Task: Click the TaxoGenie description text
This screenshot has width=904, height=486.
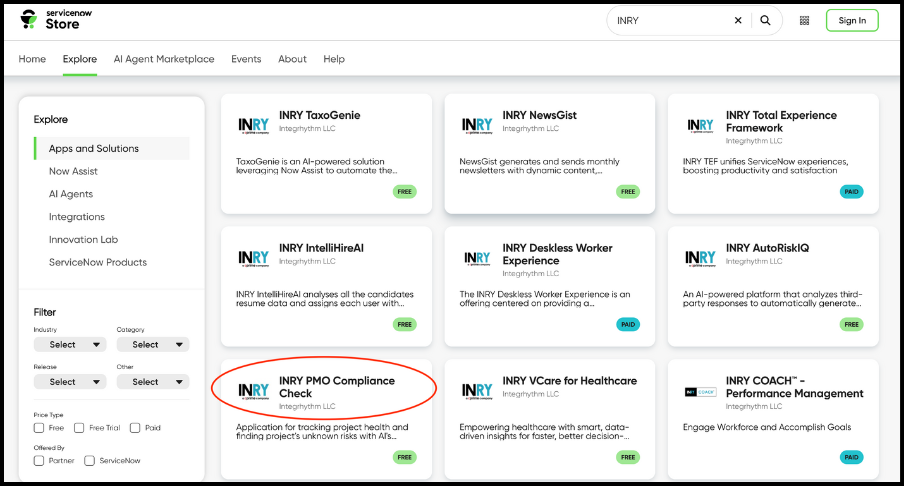Action: point(317,166)
